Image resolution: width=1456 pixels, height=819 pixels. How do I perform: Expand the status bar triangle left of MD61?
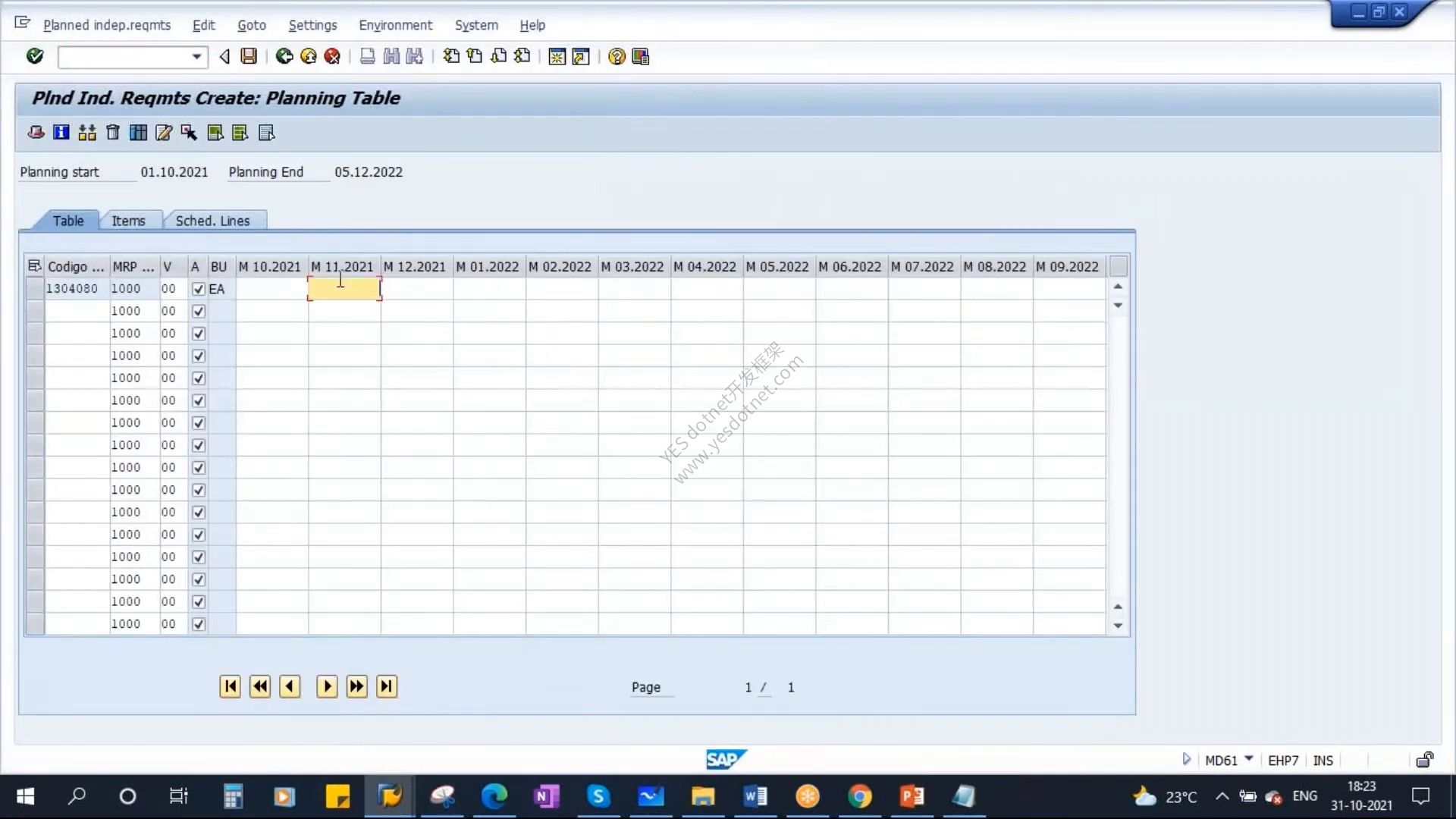coord(1187,759)
